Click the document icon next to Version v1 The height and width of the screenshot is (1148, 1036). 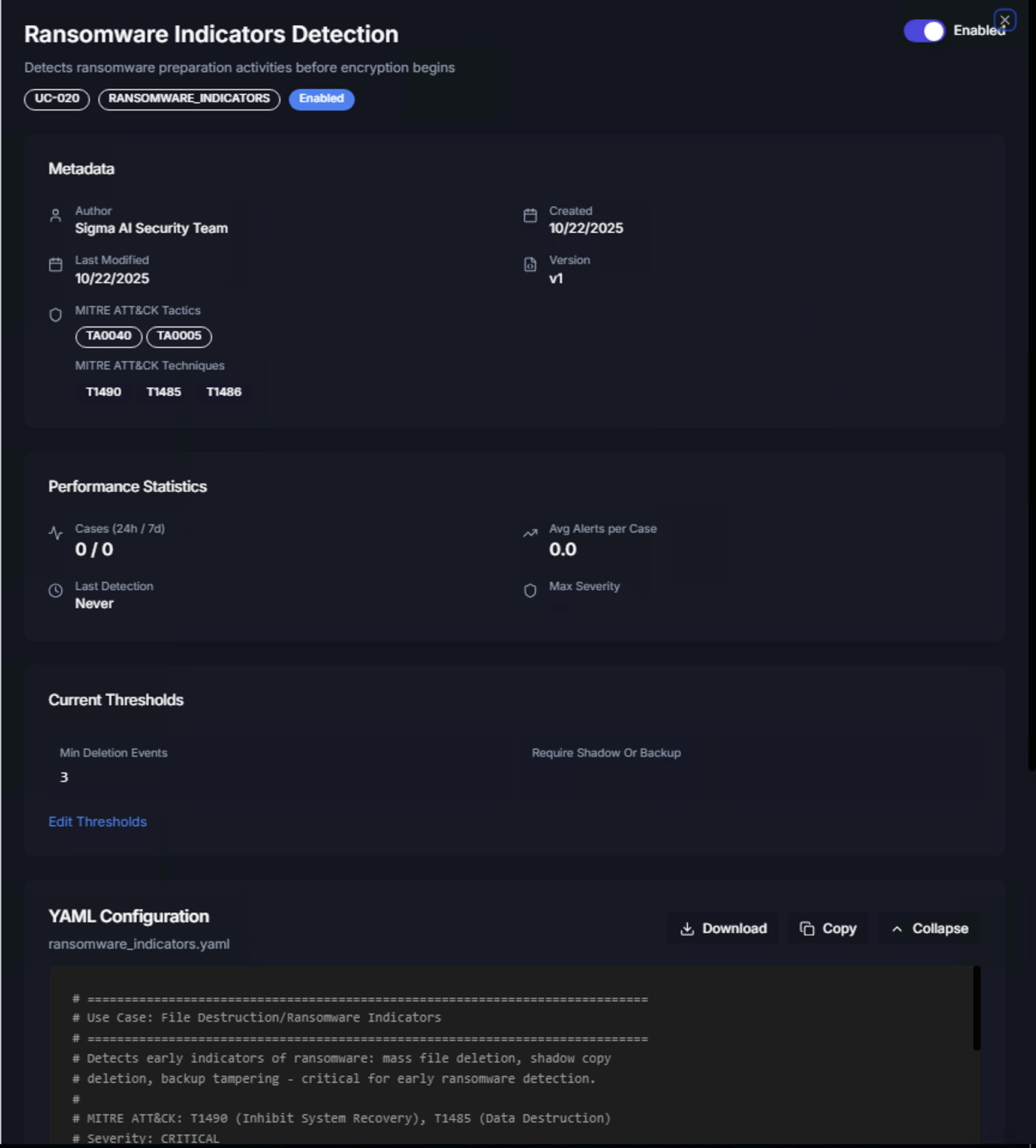(530, 265)
